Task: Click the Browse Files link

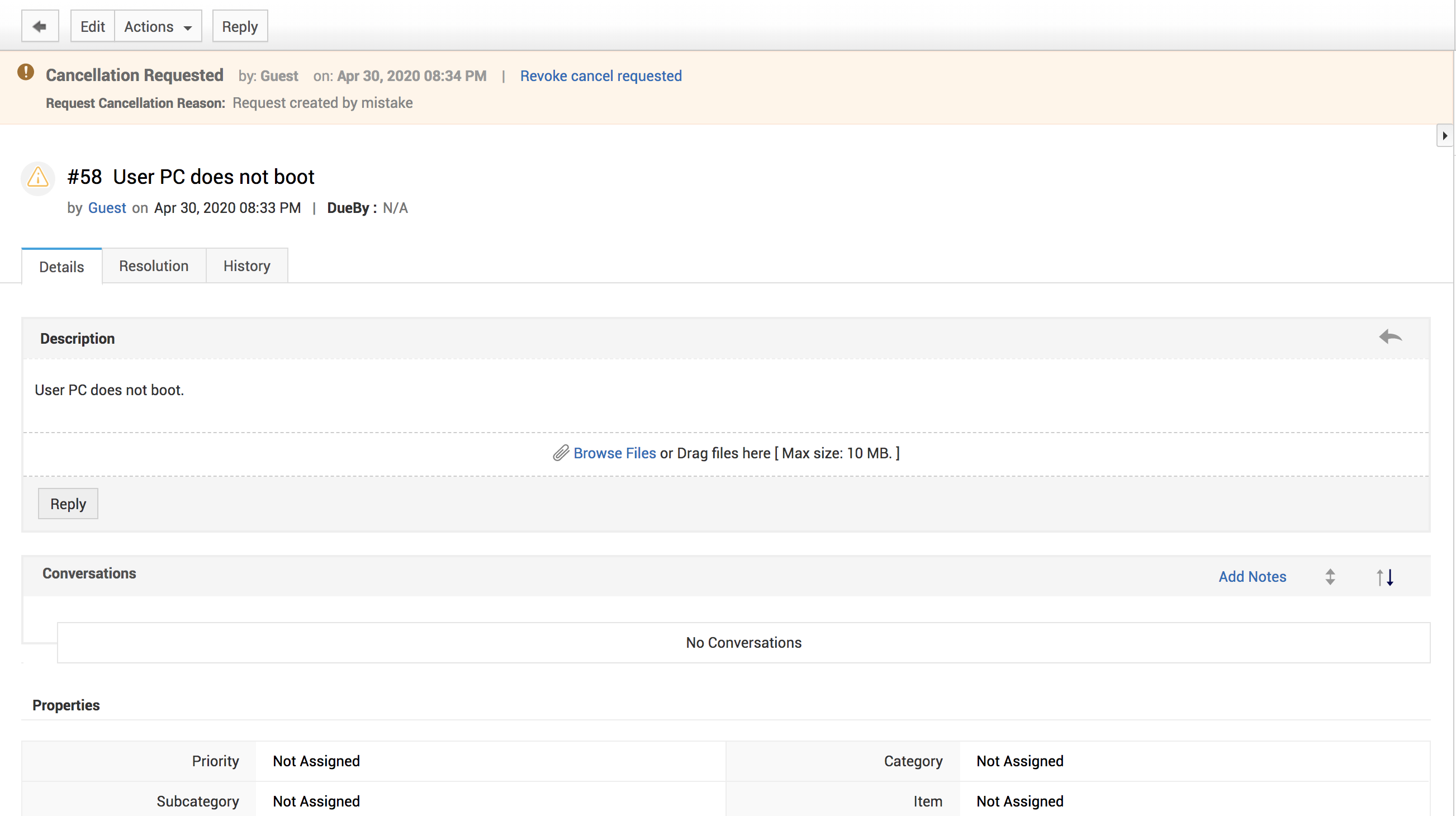Action: point(614,453)
